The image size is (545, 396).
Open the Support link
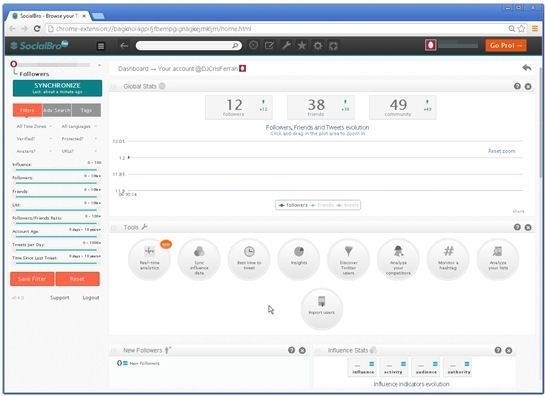click(59, 298)
